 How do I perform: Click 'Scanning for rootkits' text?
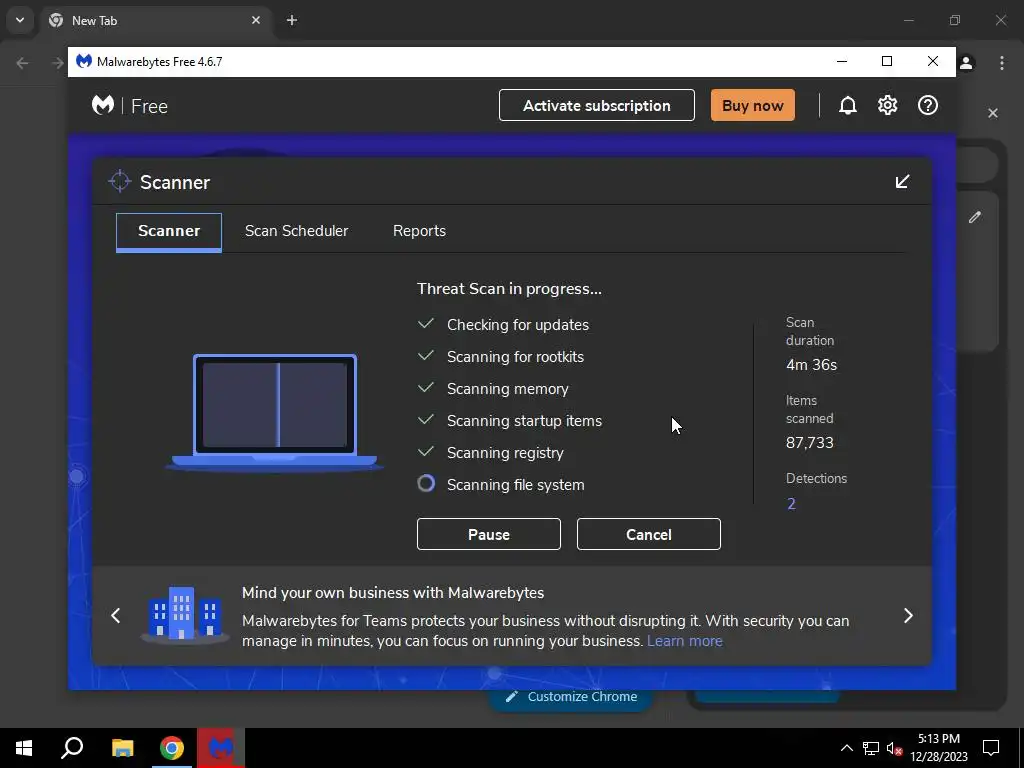coord(515,357)
